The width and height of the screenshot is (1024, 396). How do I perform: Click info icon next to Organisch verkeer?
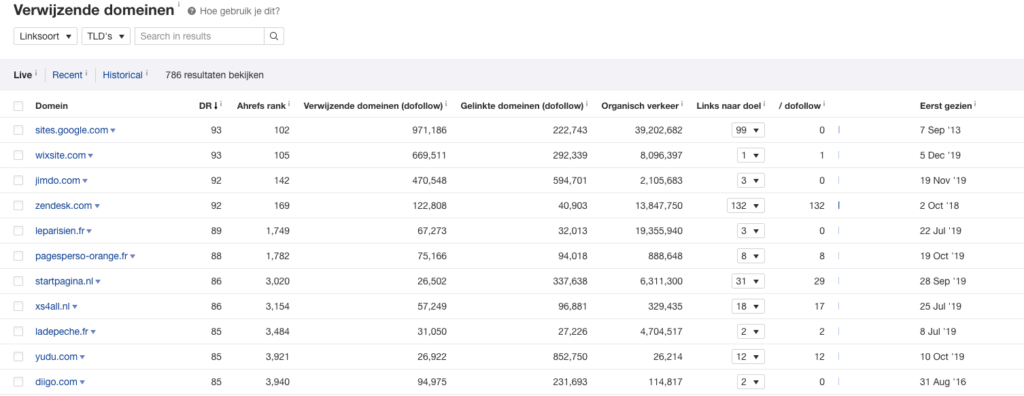pyautogui.click(x=681, y=103)
